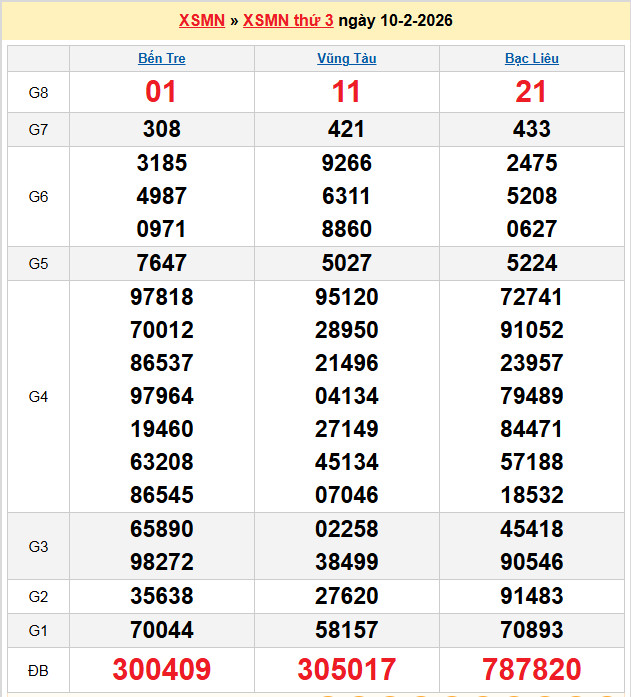Select the G1 number 70044
631x697 pixels.
[161, 630]
